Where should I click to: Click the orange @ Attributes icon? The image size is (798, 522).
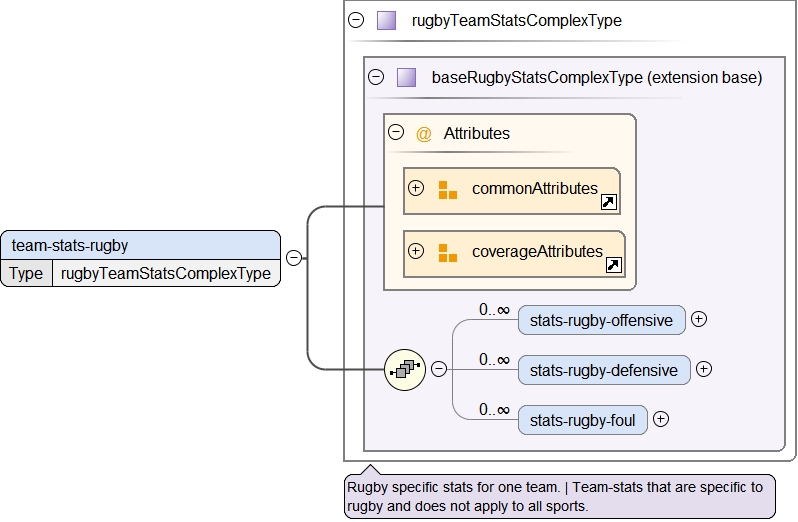tap(423, 133)
